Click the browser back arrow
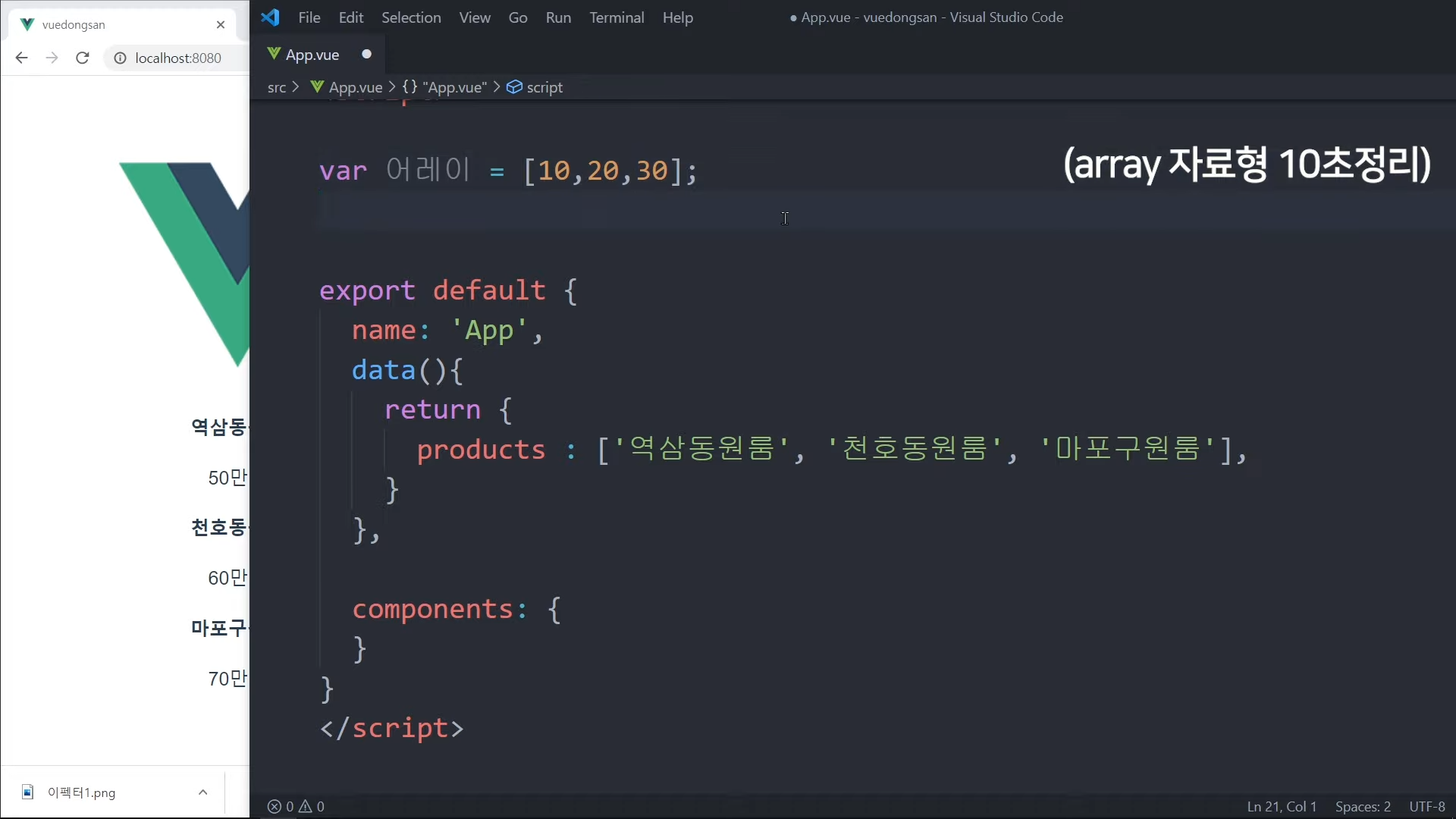Image resolution: width=1456 pixels, height=819 pixels. (21, 58)
